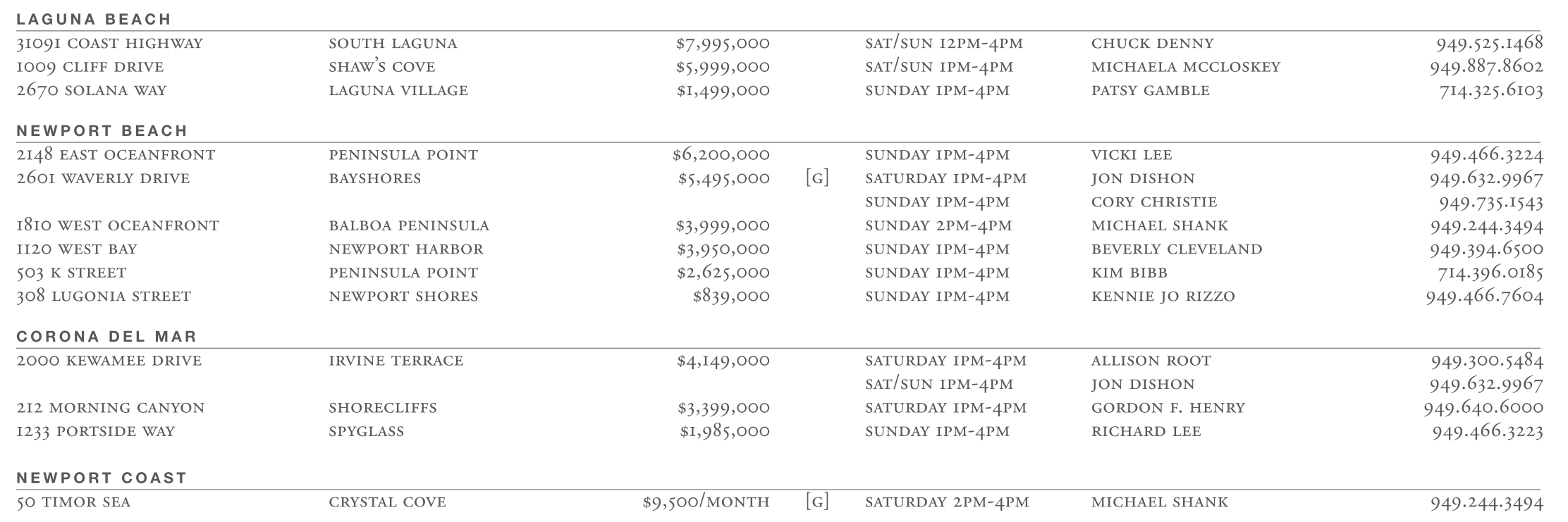Click the [G] marker beside 2601 Waverly Drive
The height and width of the screenshot is (522, 1568).
816,178
